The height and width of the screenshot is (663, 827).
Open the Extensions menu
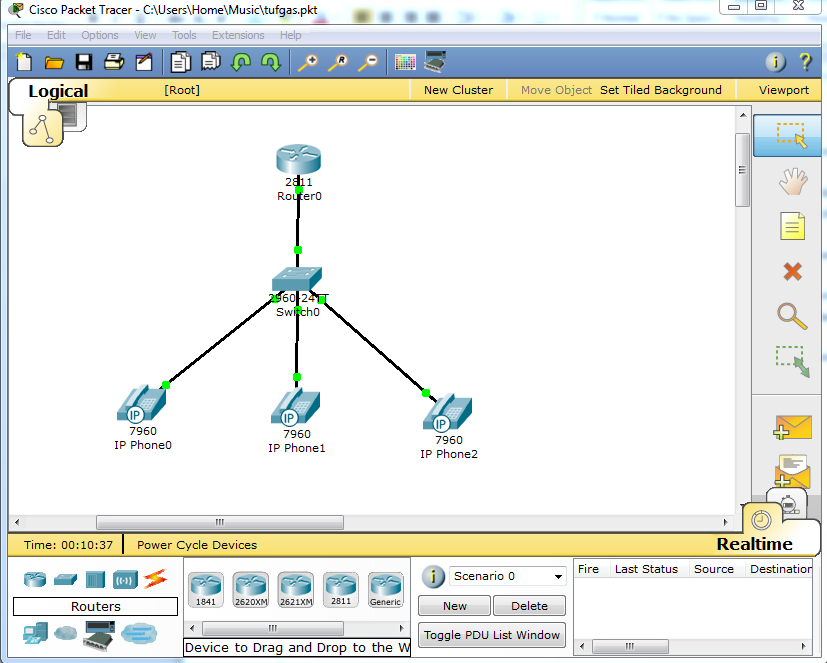point(238,35)
